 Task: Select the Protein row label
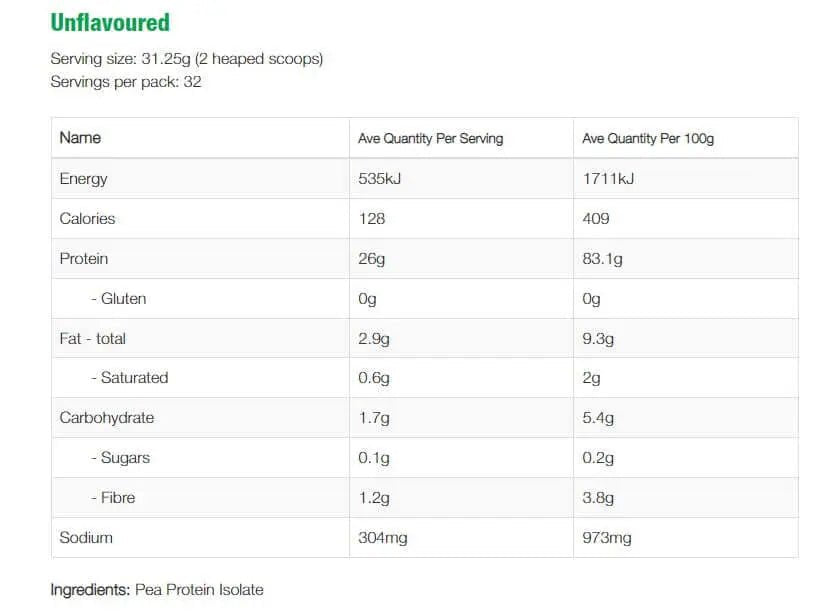click(x=84, y=259)
